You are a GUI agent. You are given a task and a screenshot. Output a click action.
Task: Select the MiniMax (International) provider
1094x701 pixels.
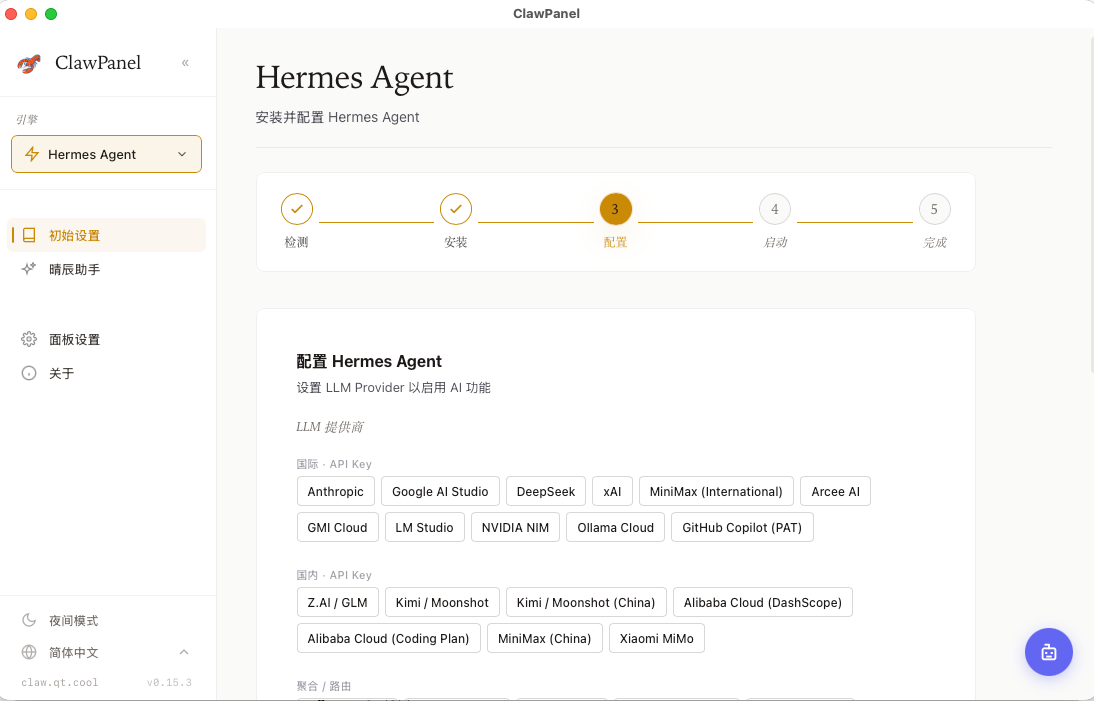(x=716, y=491)
